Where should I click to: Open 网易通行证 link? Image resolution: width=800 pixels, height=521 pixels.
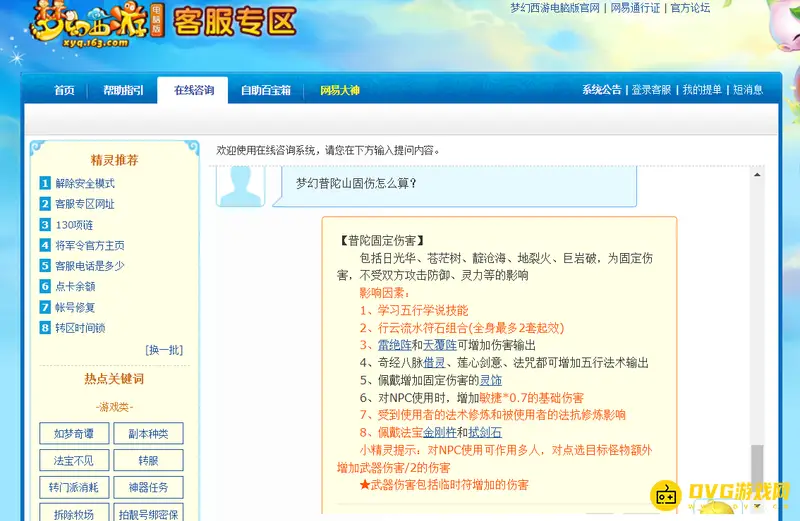click(x=635, y=8)
